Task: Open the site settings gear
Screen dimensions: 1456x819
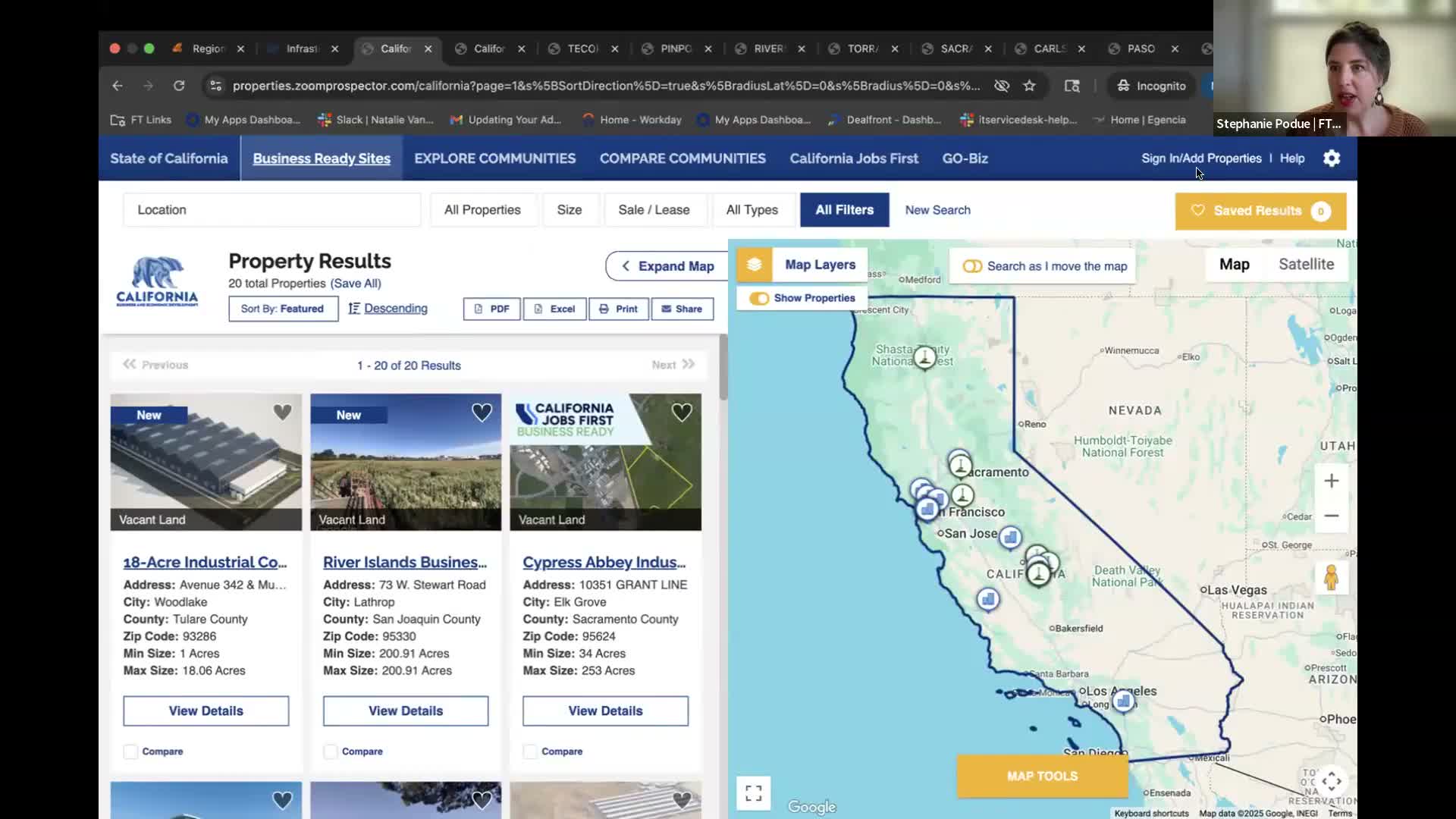Action: (1331, 158)
